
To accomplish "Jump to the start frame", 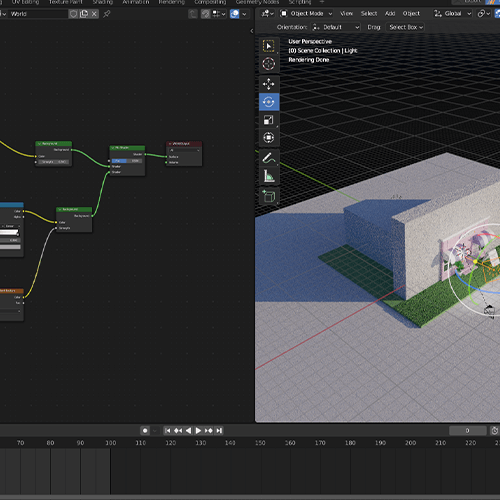I will (x=168, y=431).
